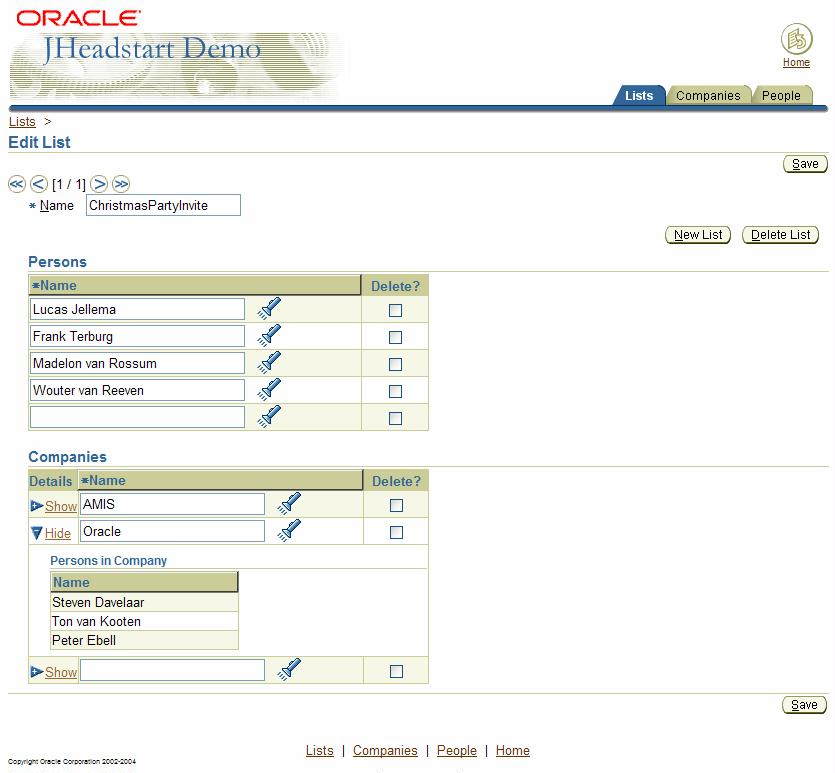Collapse Oracle details with Hide
The width and height of the screenshot is (835, 773).
pos(57,533)
